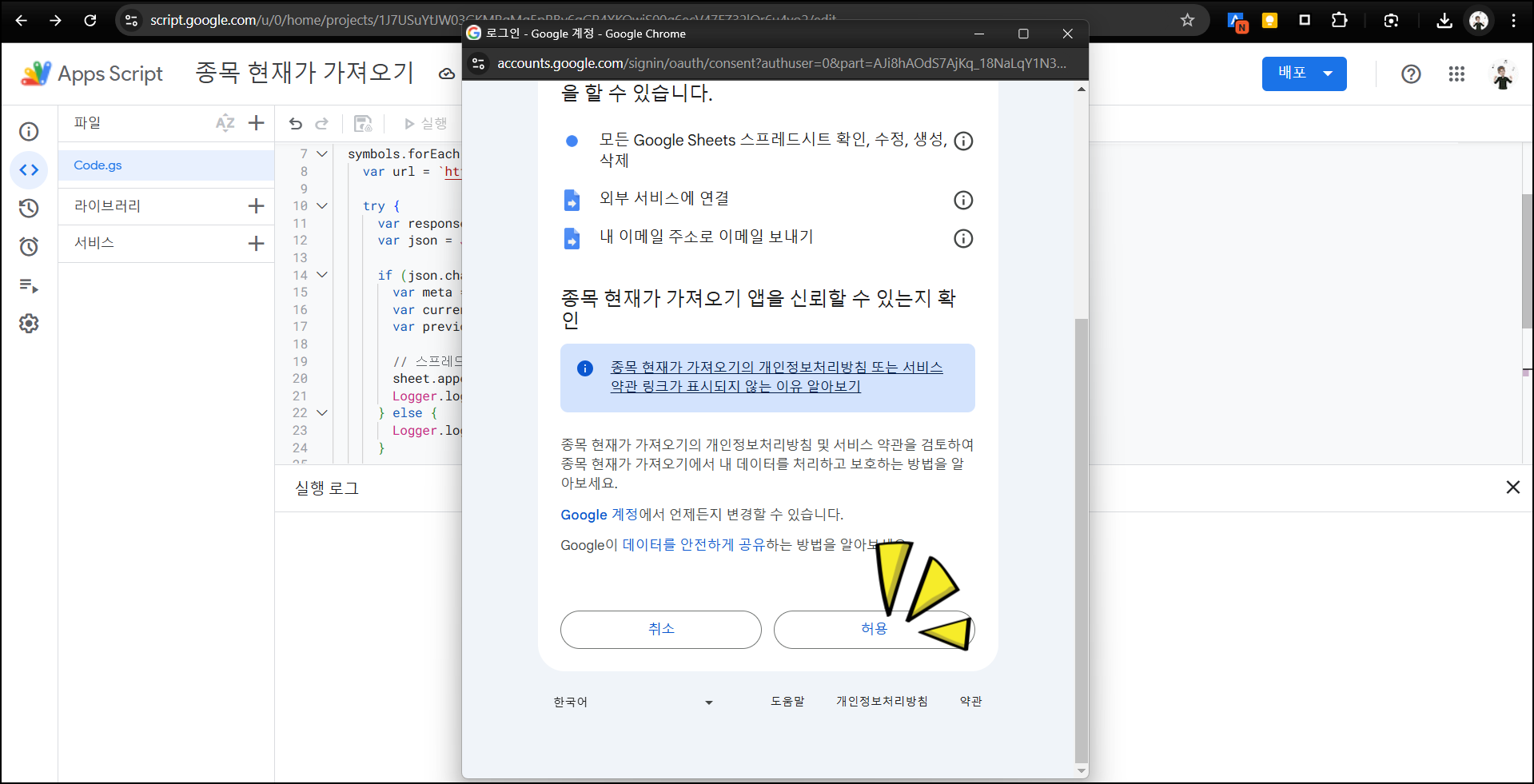1534x784 pixels.
Task: Click browser forward arrow
Action: 55,21
